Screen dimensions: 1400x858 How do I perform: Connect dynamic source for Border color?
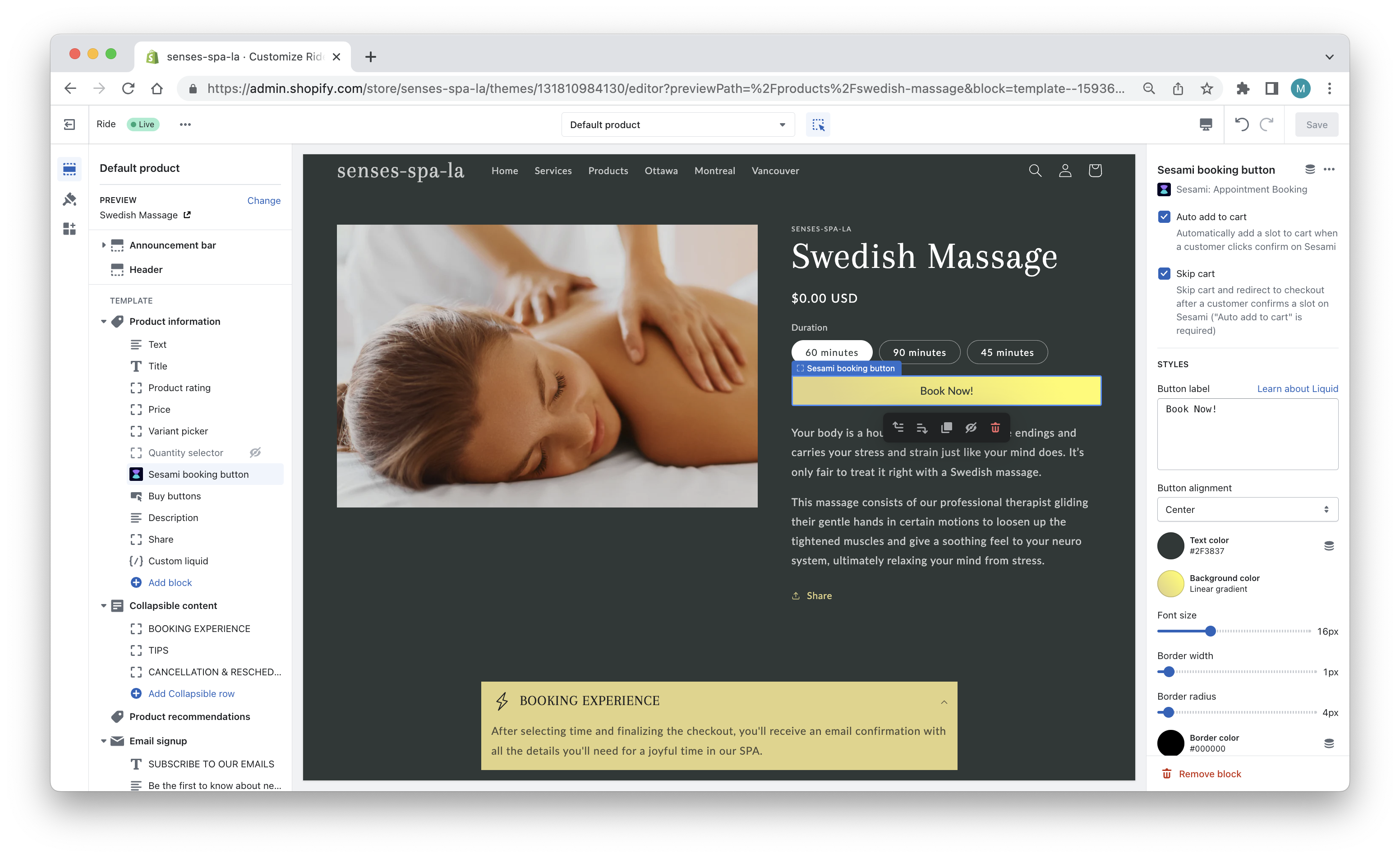[1329, 743]
